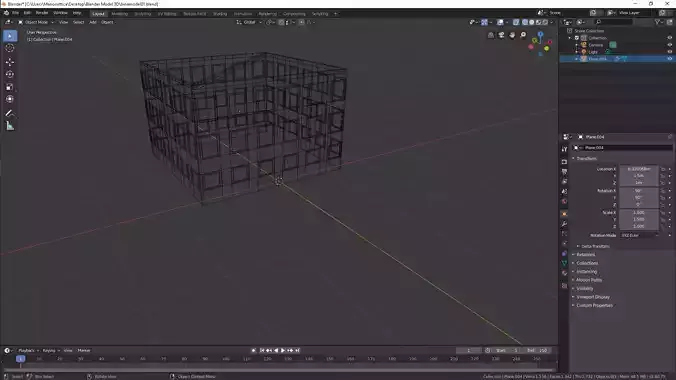Select the Transform tool
The image size is (676, 380).
[x=10, y=99]
